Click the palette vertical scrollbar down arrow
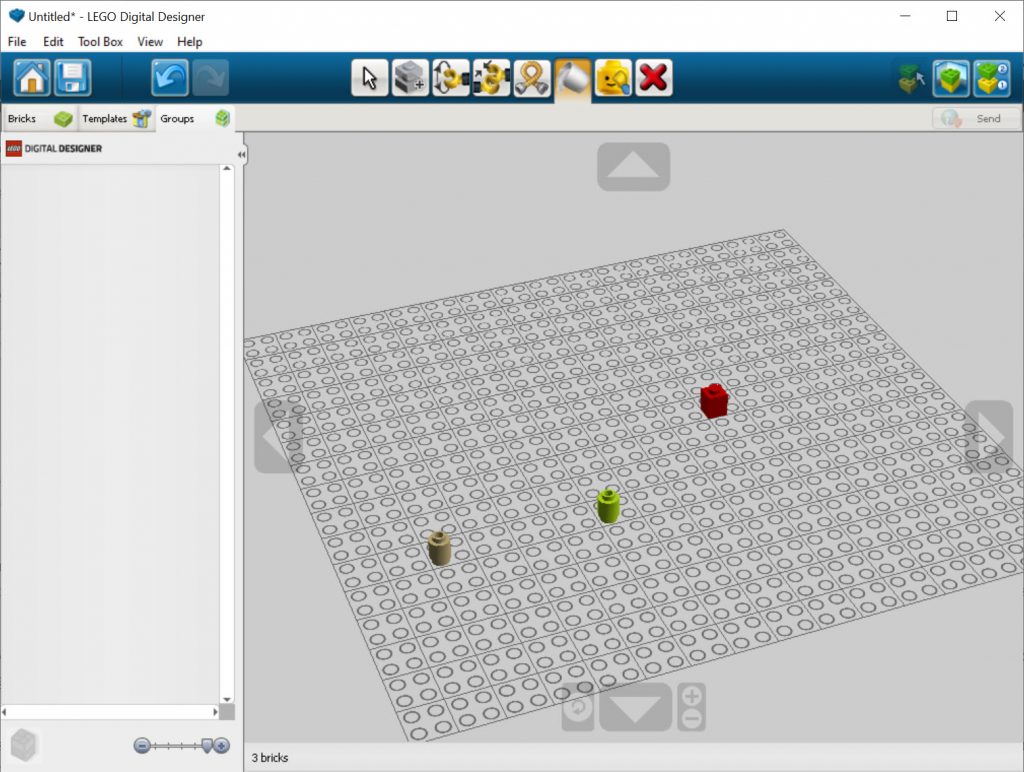1024x772 pixels. click(227, 700)
